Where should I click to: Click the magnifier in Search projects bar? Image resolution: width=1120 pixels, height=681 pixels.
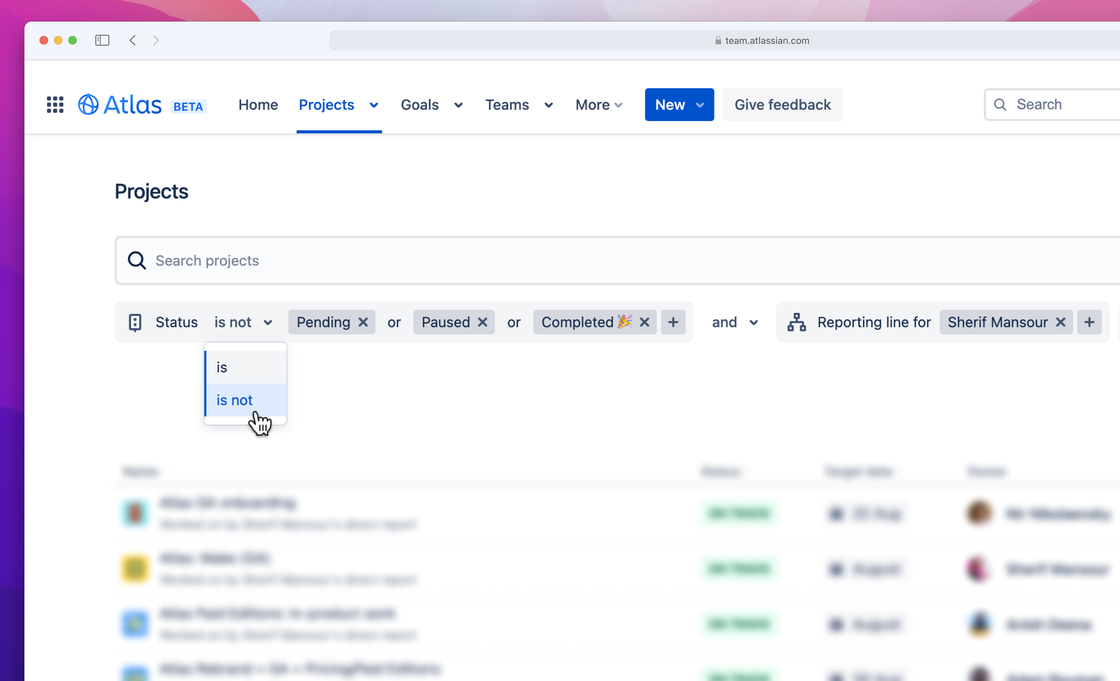137,260
